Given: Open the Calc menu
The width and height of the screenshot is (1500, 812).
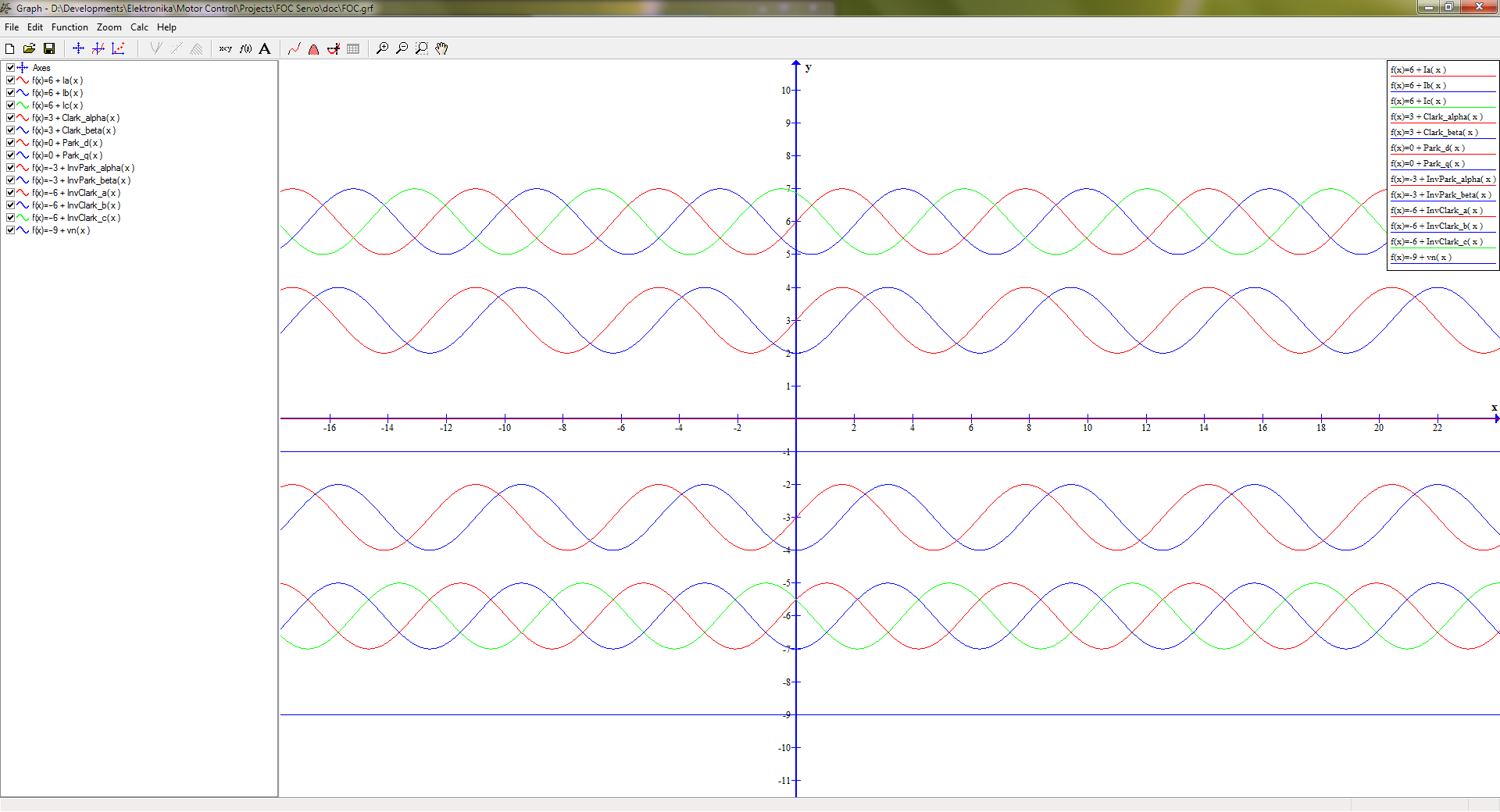Looking at the screenshot, I should click(139, 27).
